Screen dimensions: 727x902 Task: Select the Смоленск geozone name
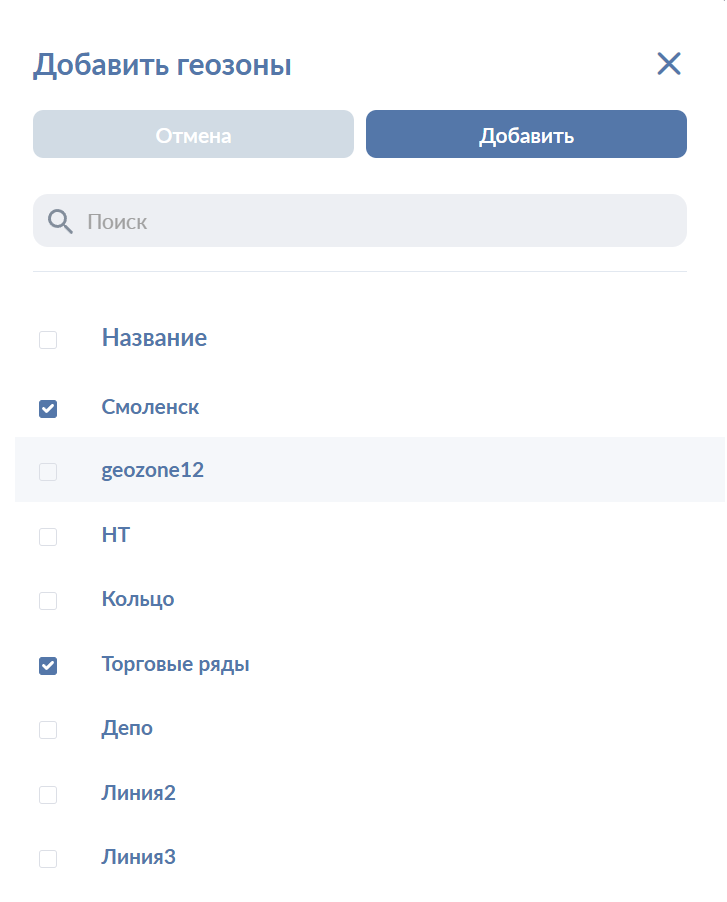[x=150, y=407]
